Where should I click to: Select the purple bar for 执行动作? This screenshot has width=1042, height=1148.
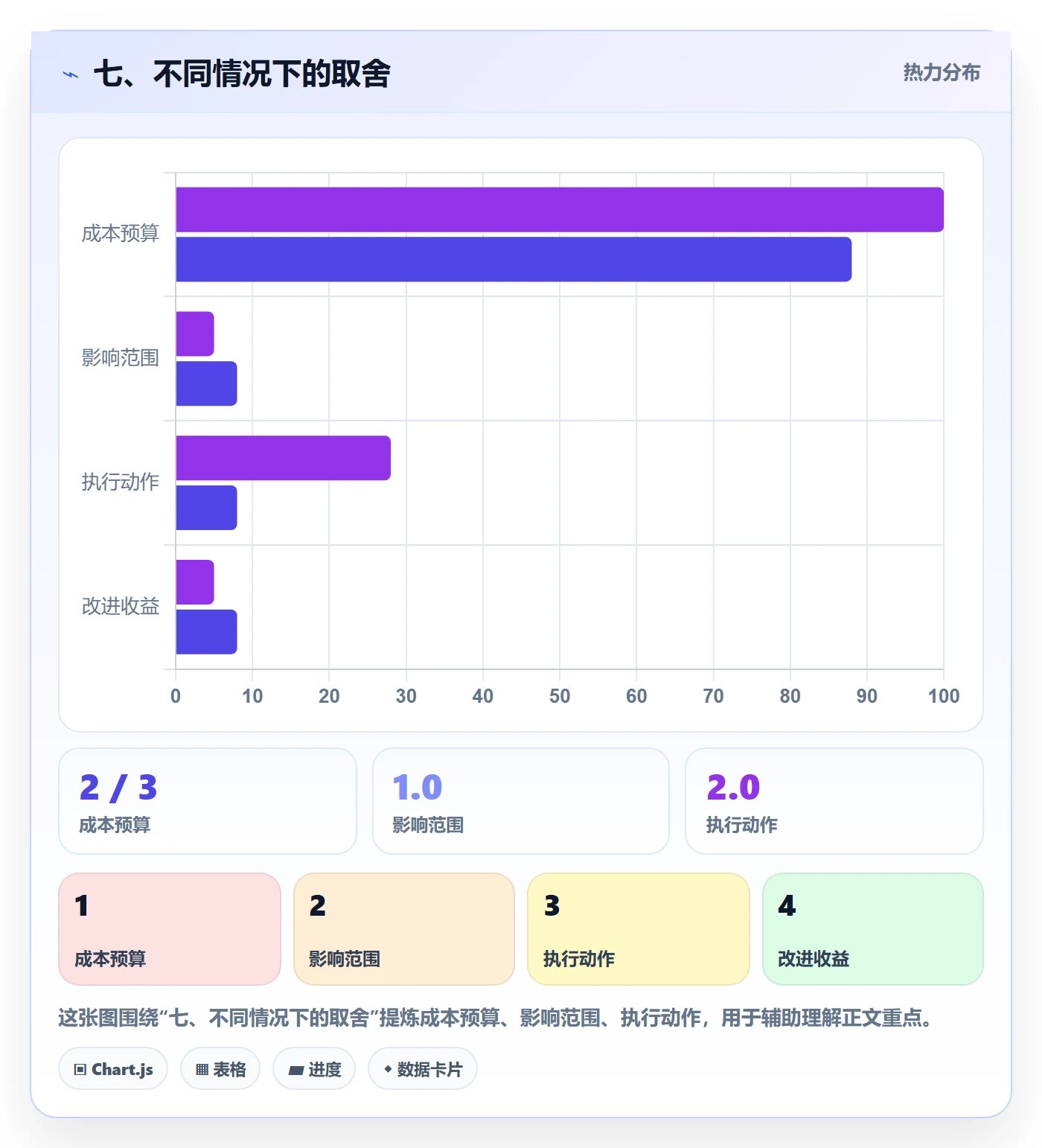pyautogui.click(x=283, y=458)
